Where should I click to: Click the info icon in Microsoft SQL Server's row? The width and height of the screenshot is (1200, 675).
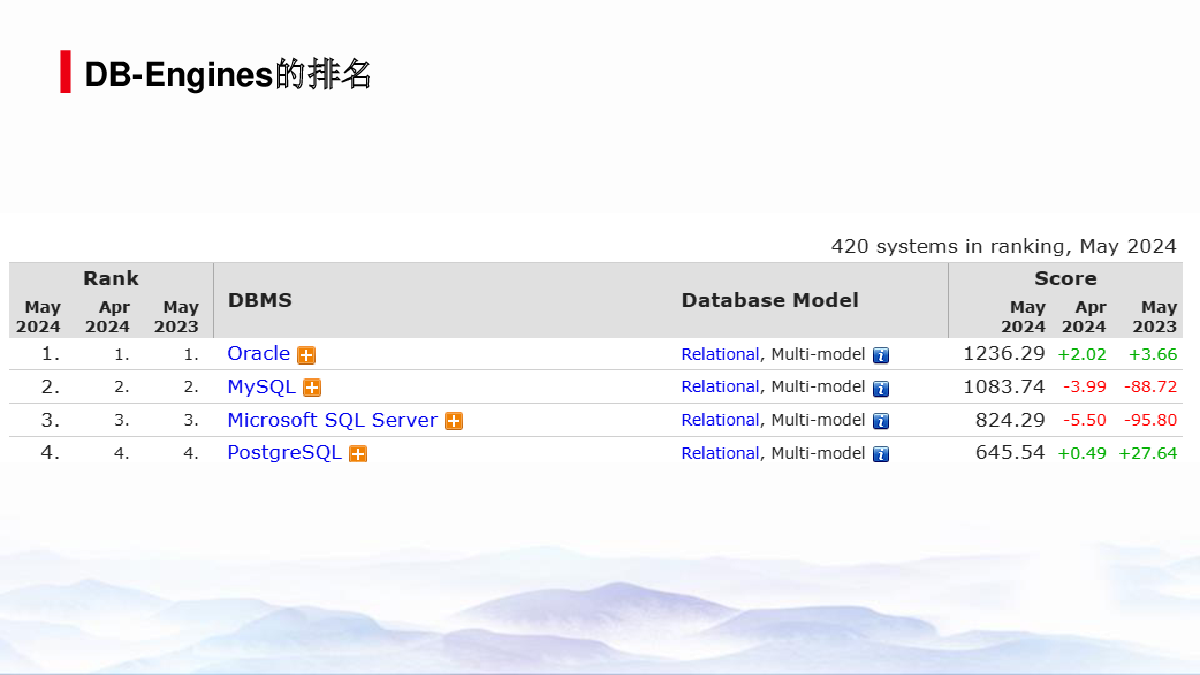pyautogui.click(x=881, y=421)
